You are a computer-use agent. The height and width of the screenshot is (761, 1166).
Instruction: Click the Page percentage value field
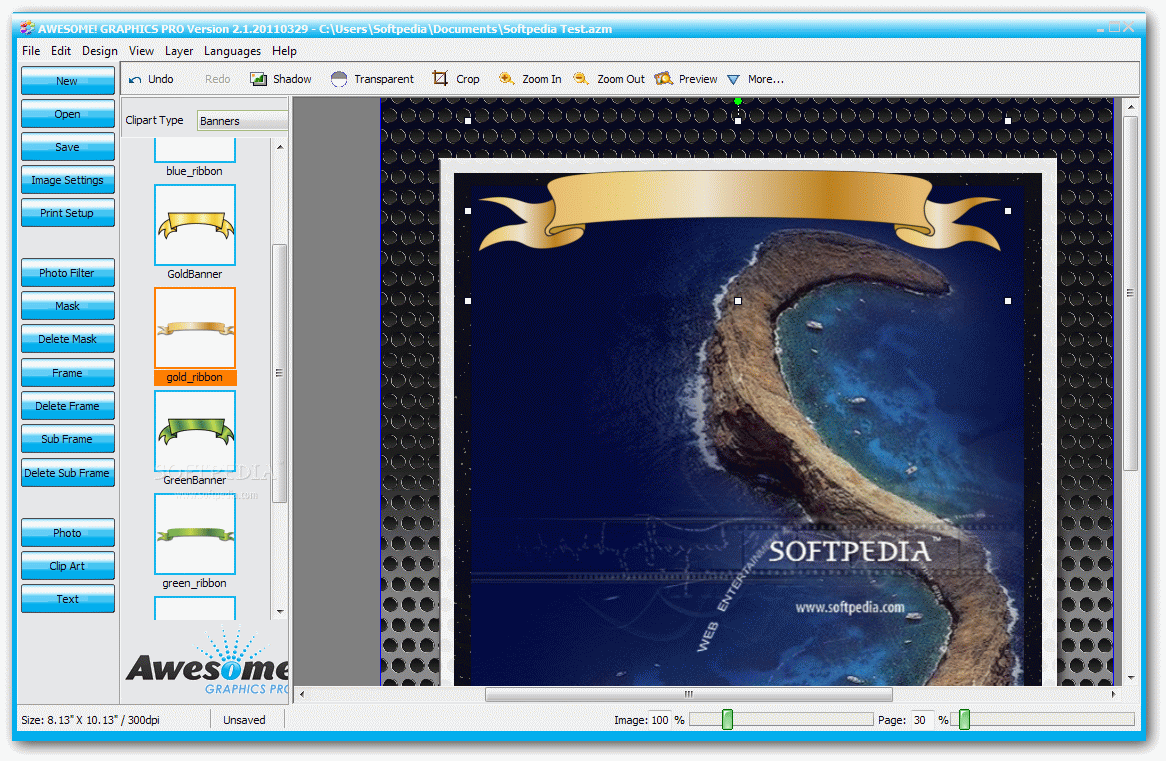922,720
